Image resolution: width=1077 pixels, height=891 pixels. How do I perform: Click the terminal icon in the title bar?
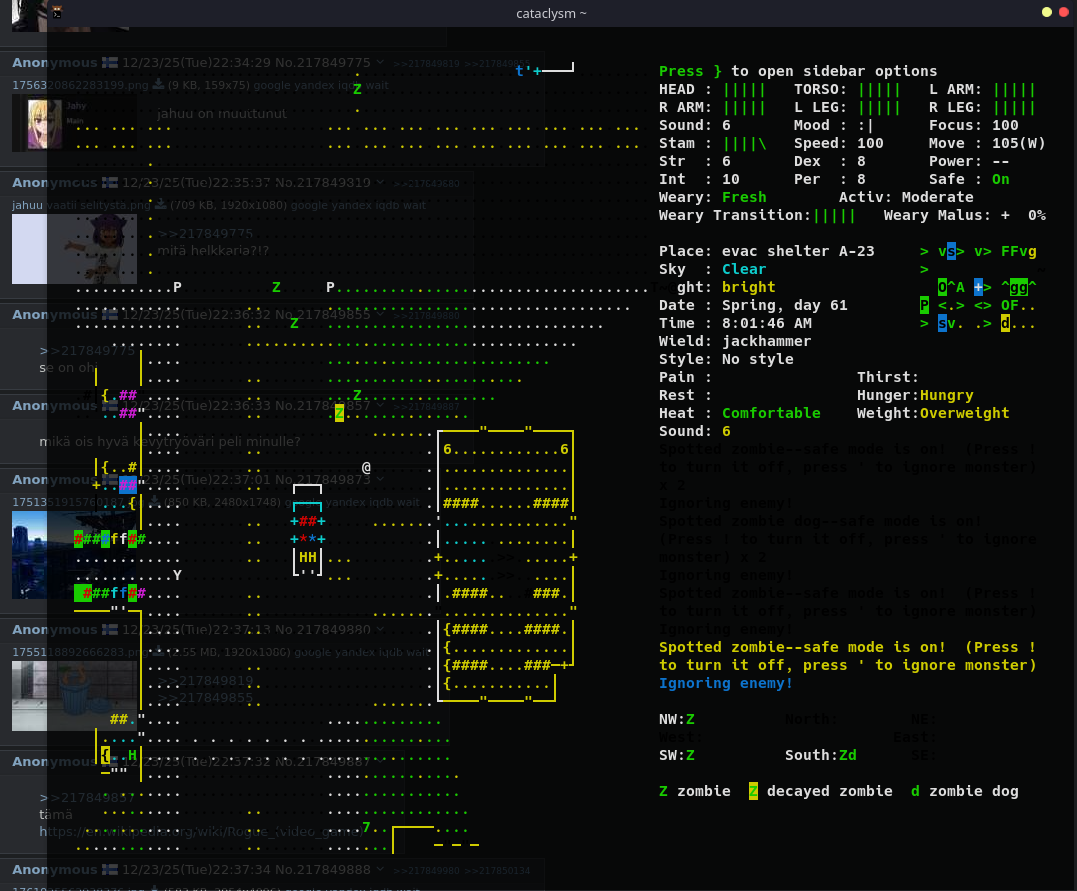coord(58,12)
